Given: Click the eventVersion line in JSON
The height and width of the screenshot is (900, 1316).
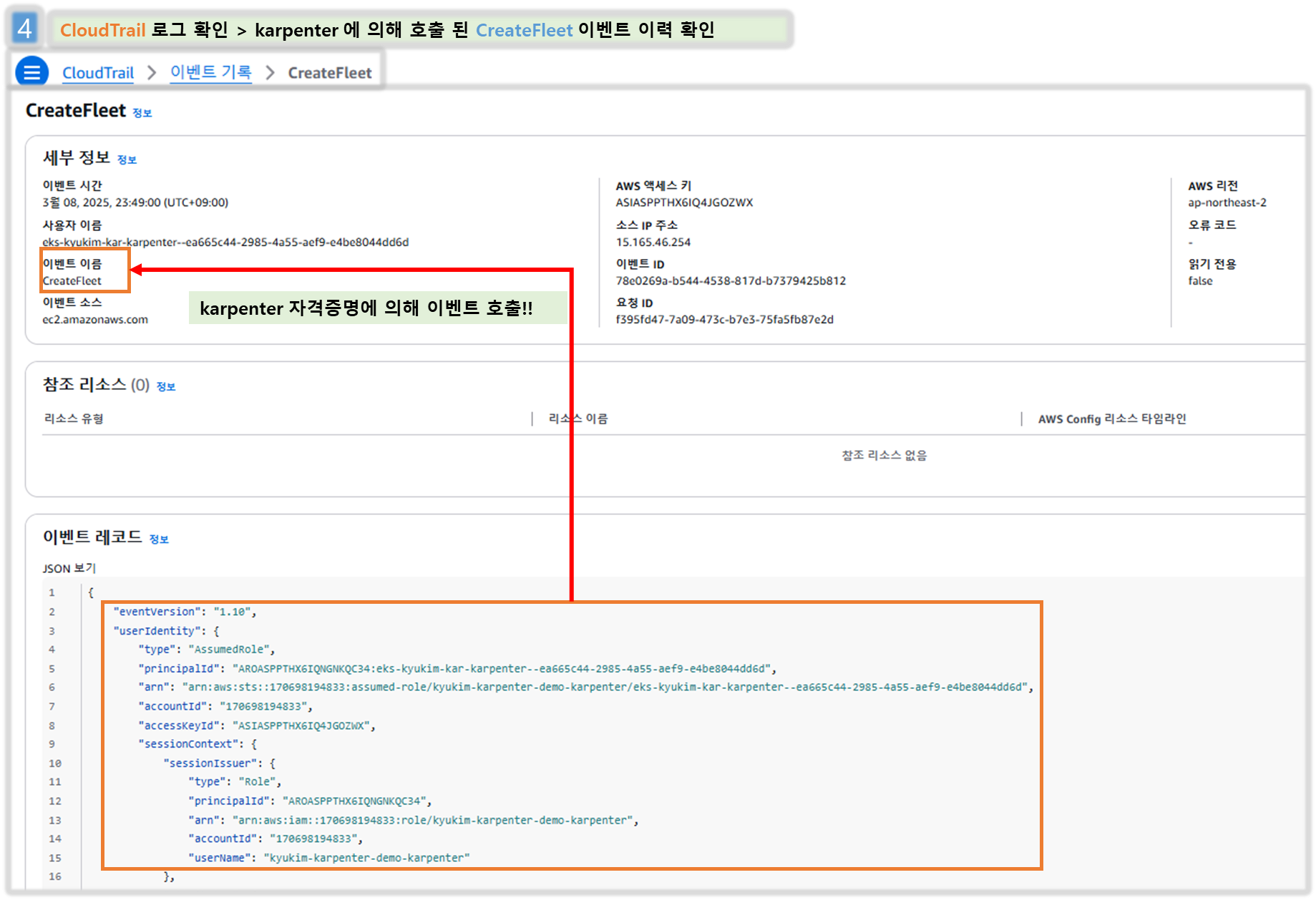Looking at the screenshot, I should coord(185,612).
